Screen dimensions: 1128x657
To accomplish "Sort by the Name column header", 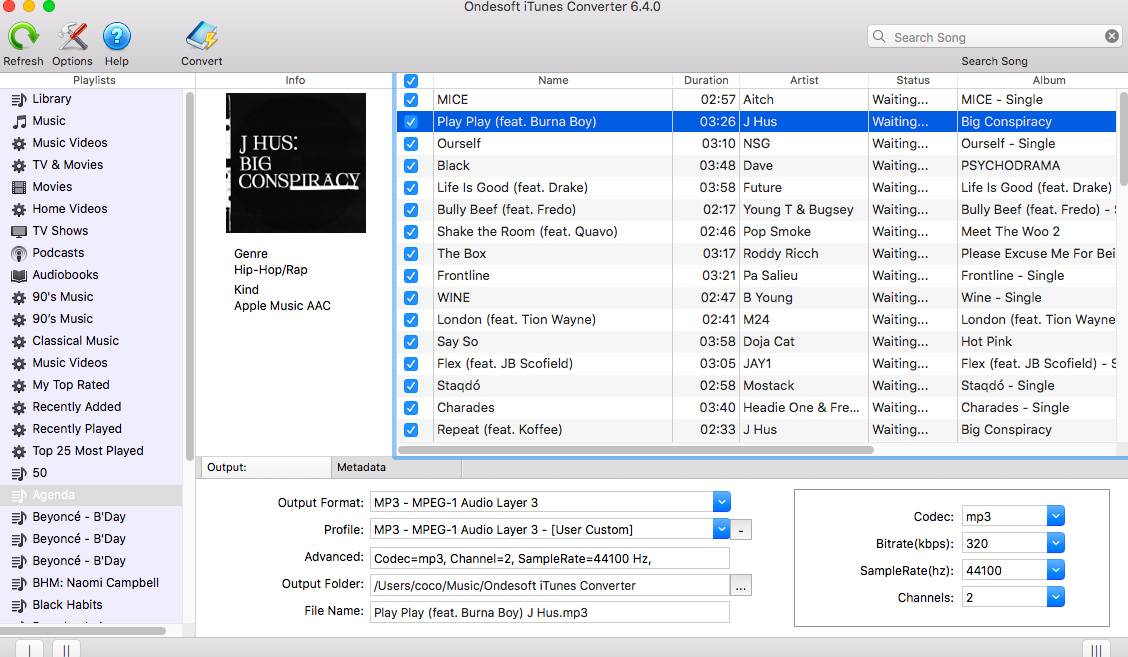I will tap(552, 80).
